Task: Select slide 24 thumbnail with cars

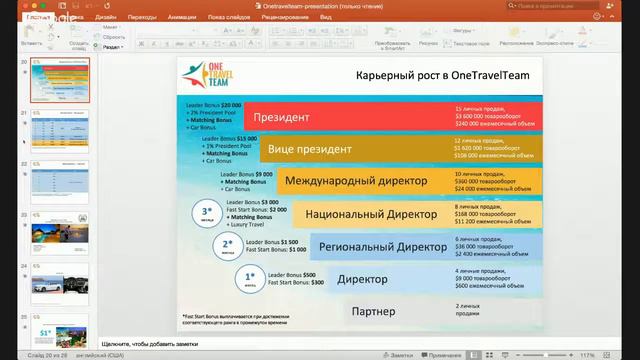Action: pyautogui.click(x=60, y=284)
